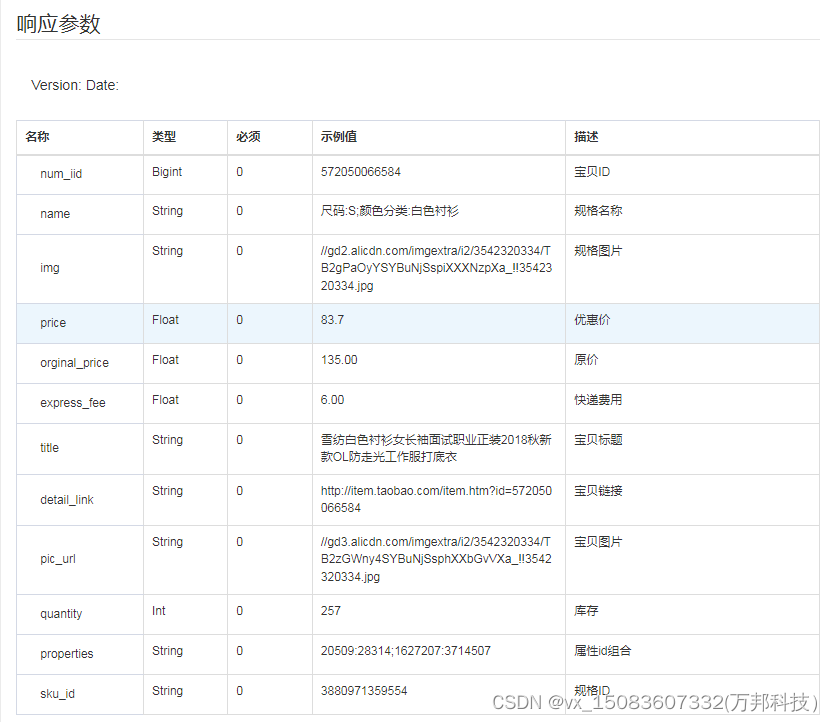Click the 雪纺白色衬衫 title example value
This screenshot has height=722, width=833.
(436, 448)
